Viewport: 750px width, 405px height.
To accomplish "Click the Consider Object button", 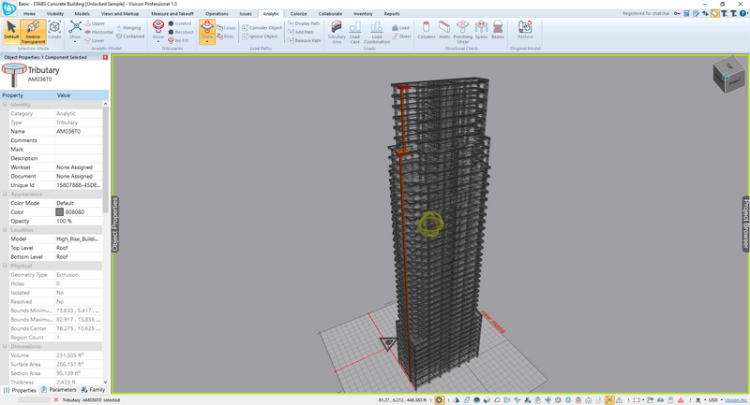I will (x=262, y=28).
